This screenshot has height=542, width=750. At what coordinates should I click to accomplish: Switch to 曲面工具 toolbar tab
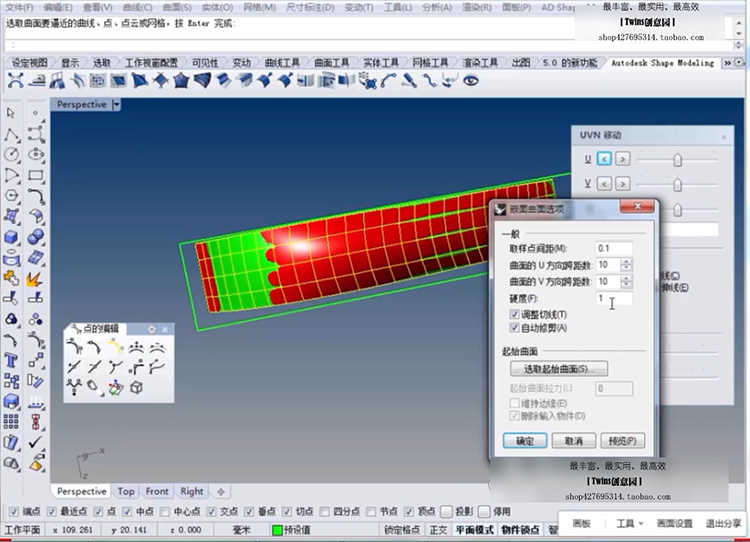click(x=331, y=63)
